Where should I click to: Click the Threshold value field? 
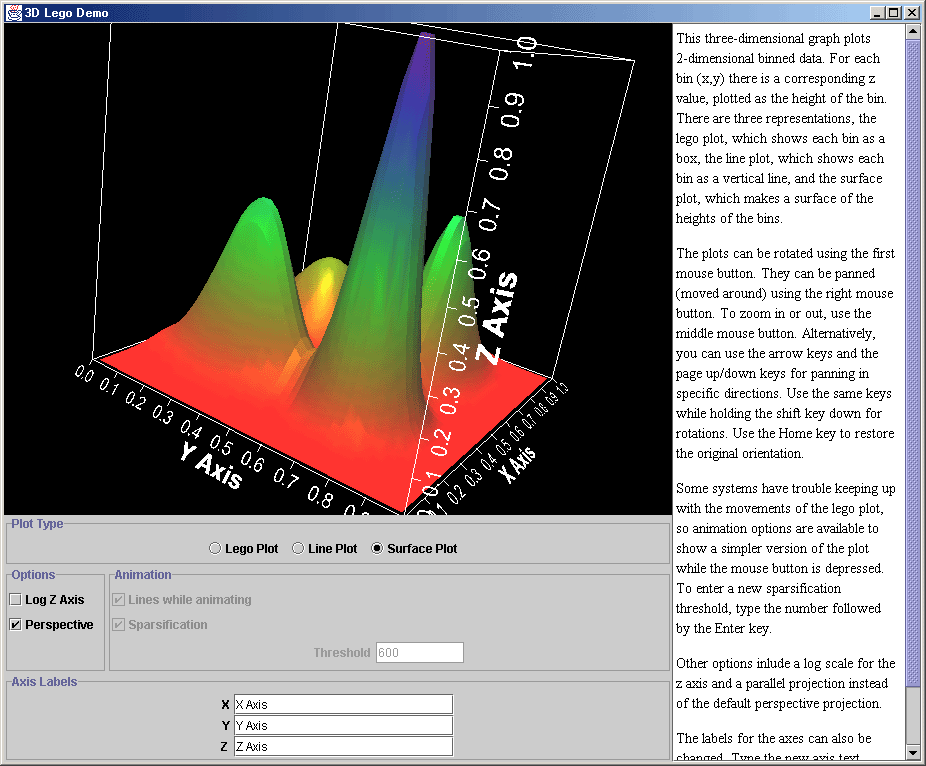(419, 652)
